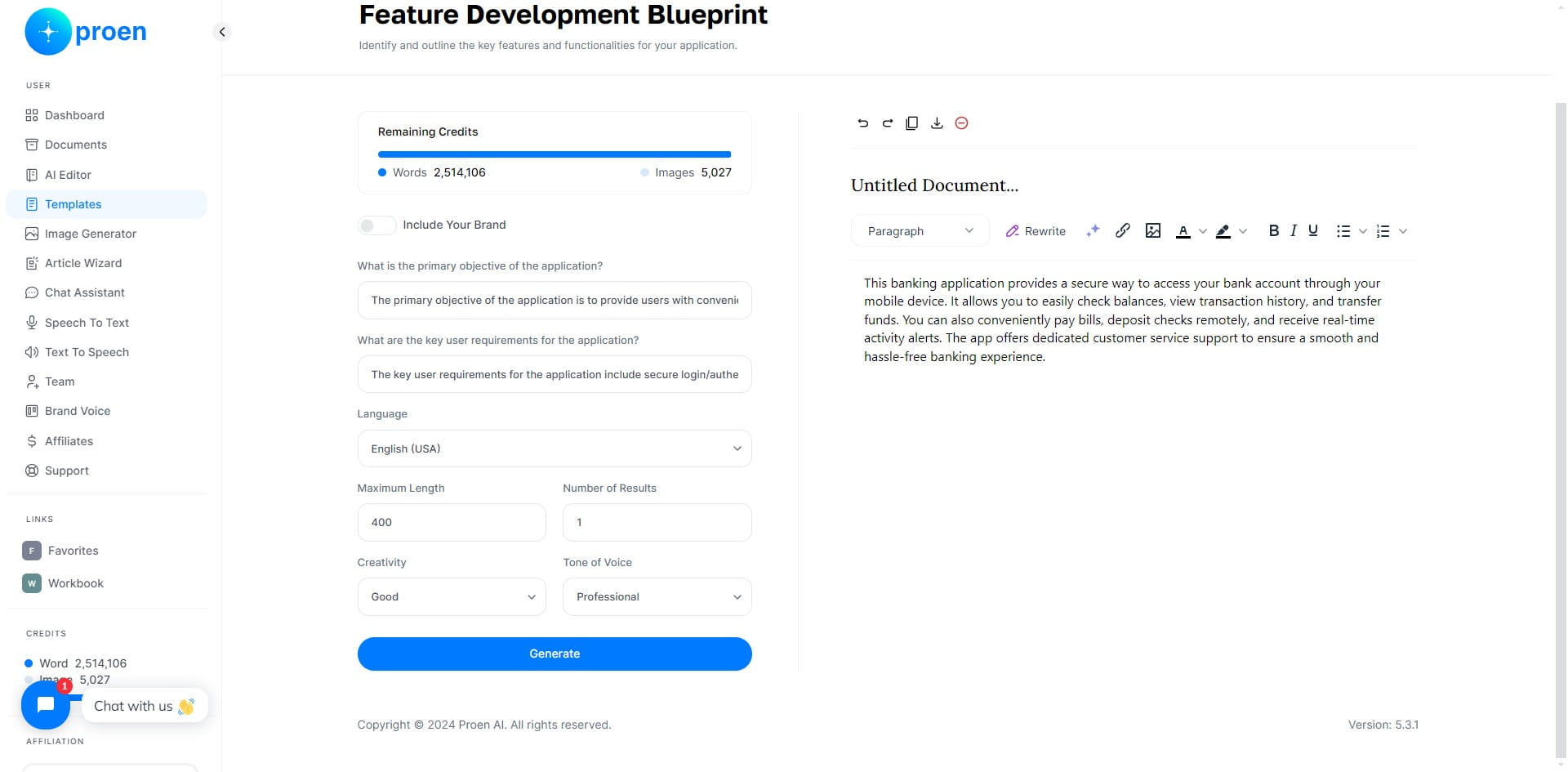Download the document

(937, 123)
